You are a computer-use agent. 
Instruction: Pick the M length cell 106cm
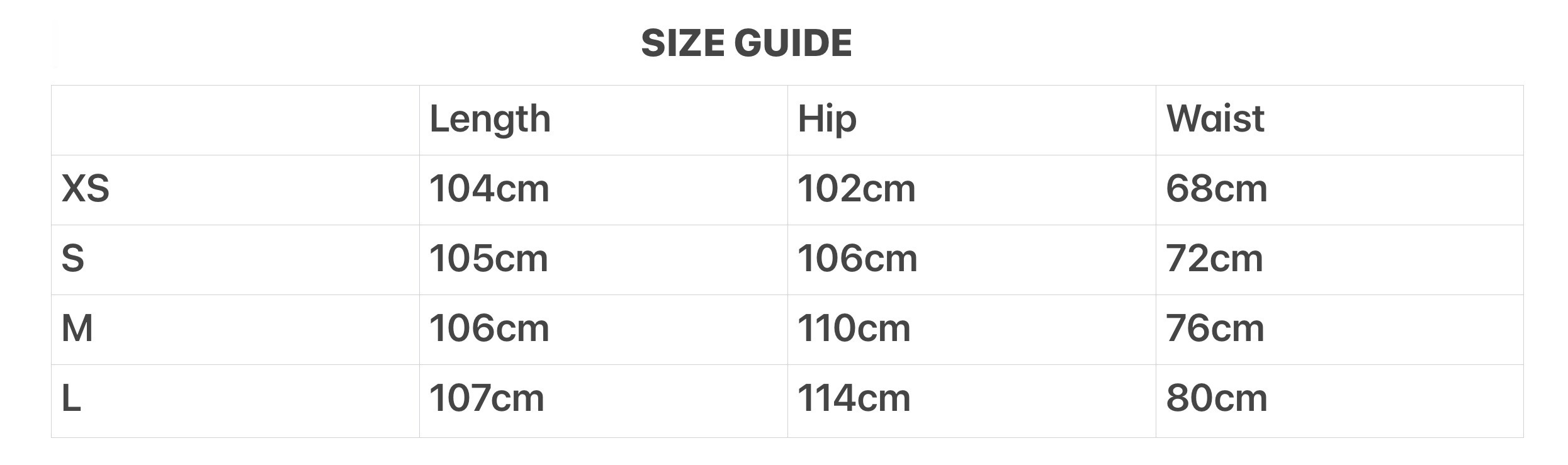pos(489,328)
